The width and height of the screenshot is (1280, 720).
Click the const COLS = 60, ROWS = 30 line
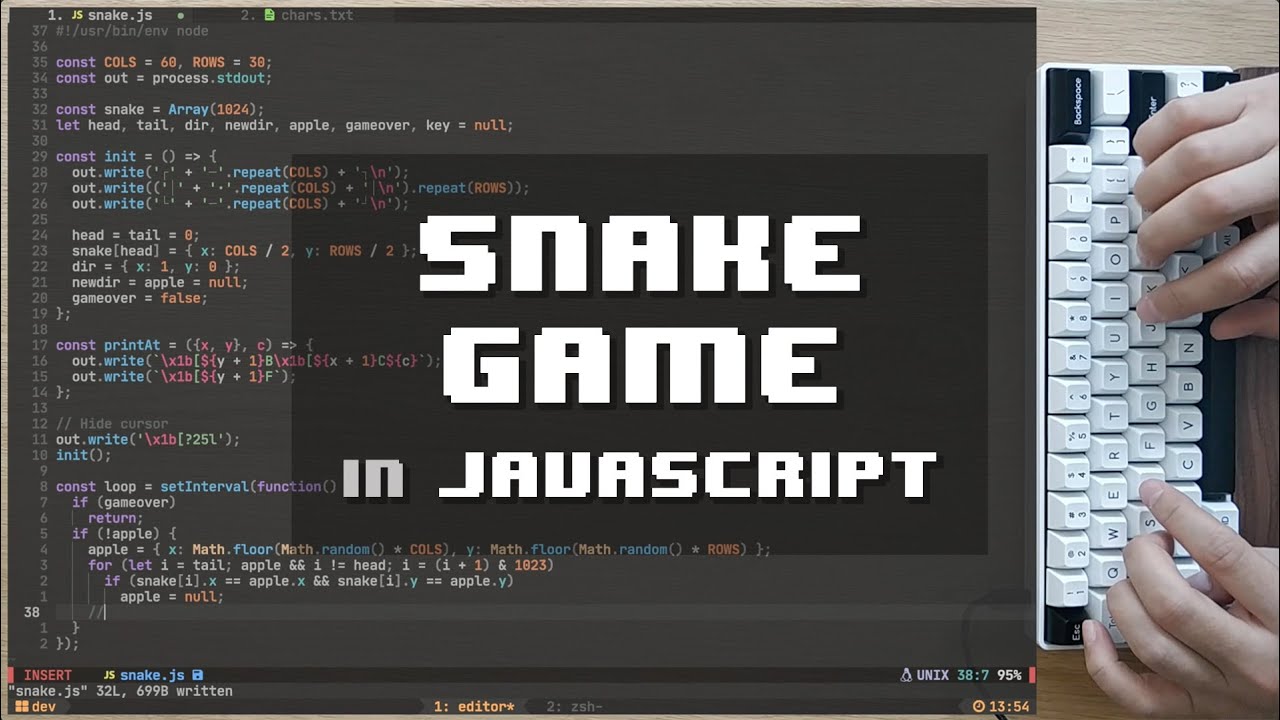[164, 62]
